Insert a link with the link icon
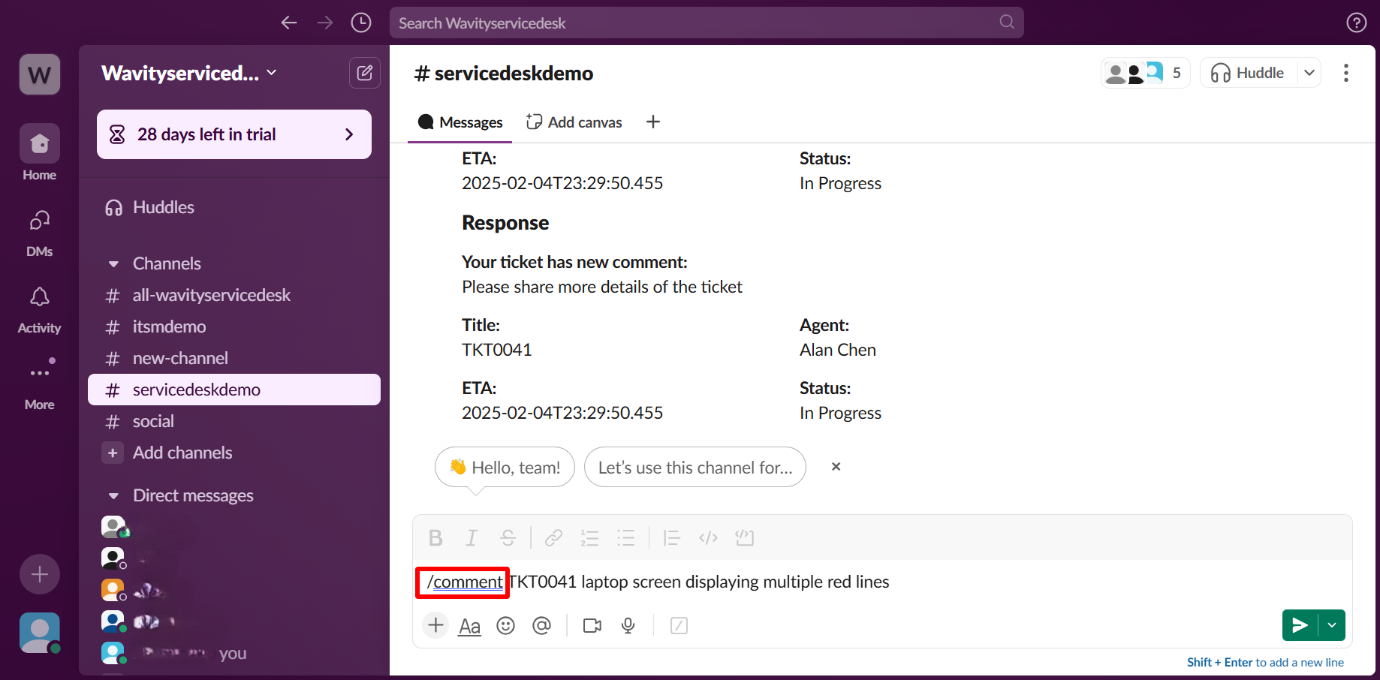Screen dimensions: 1380x680 coord(553,538)
